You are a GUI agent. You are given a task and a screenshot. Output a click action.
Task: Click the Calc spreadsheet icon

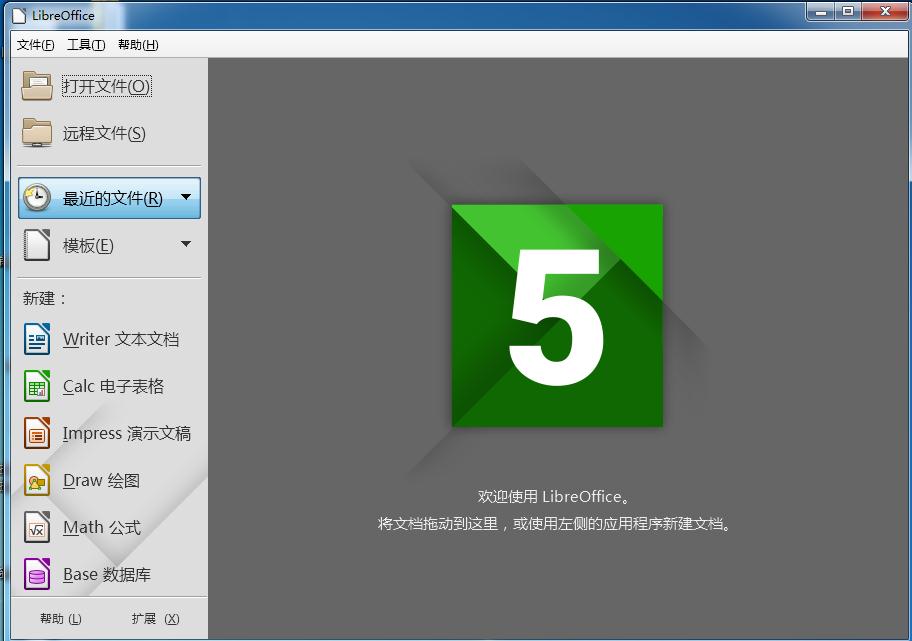(37, 386)
